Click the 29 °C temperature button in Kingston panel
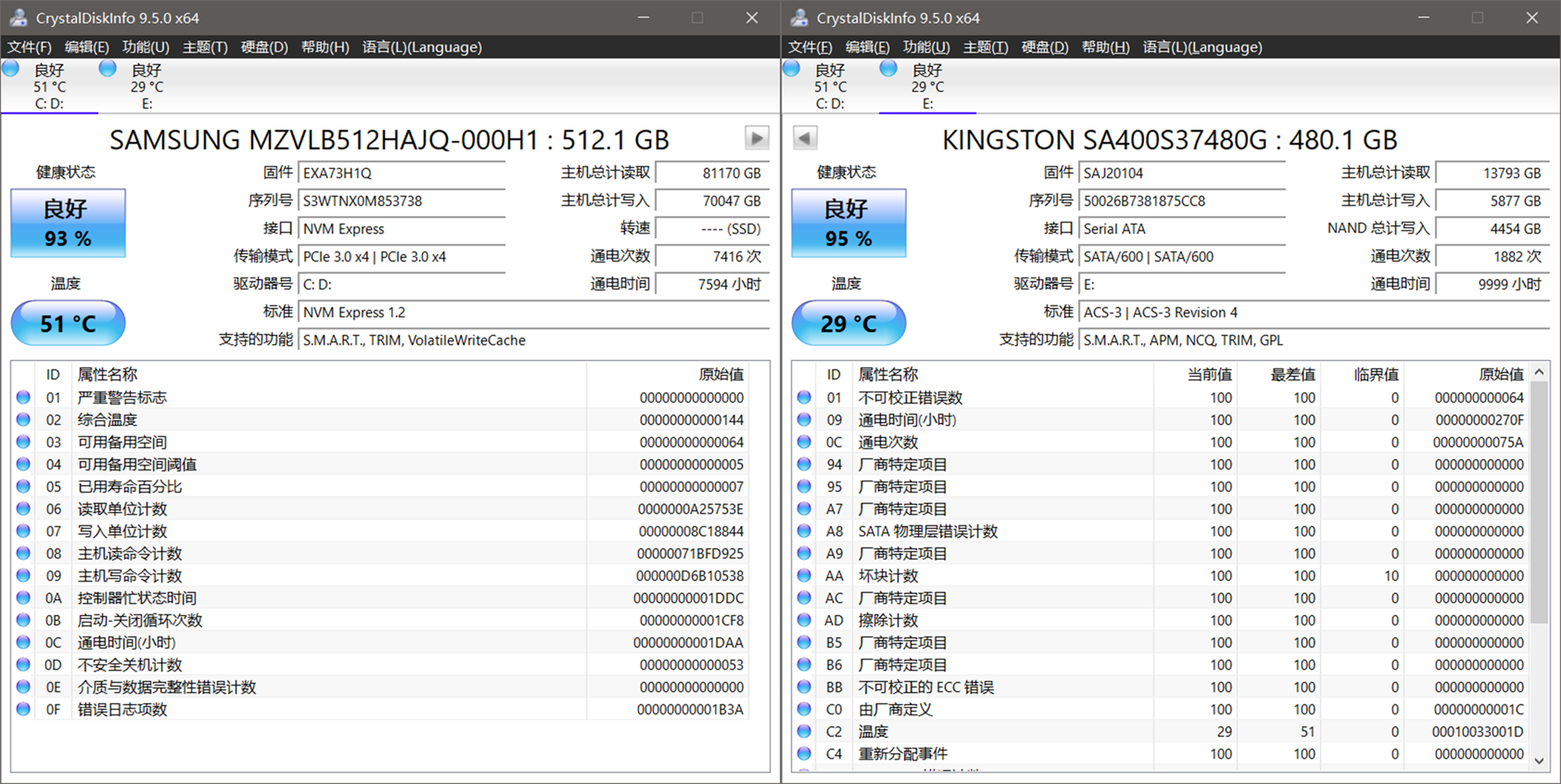The image size is (1561, 784). pyautogui.click(x=848, y=323)
